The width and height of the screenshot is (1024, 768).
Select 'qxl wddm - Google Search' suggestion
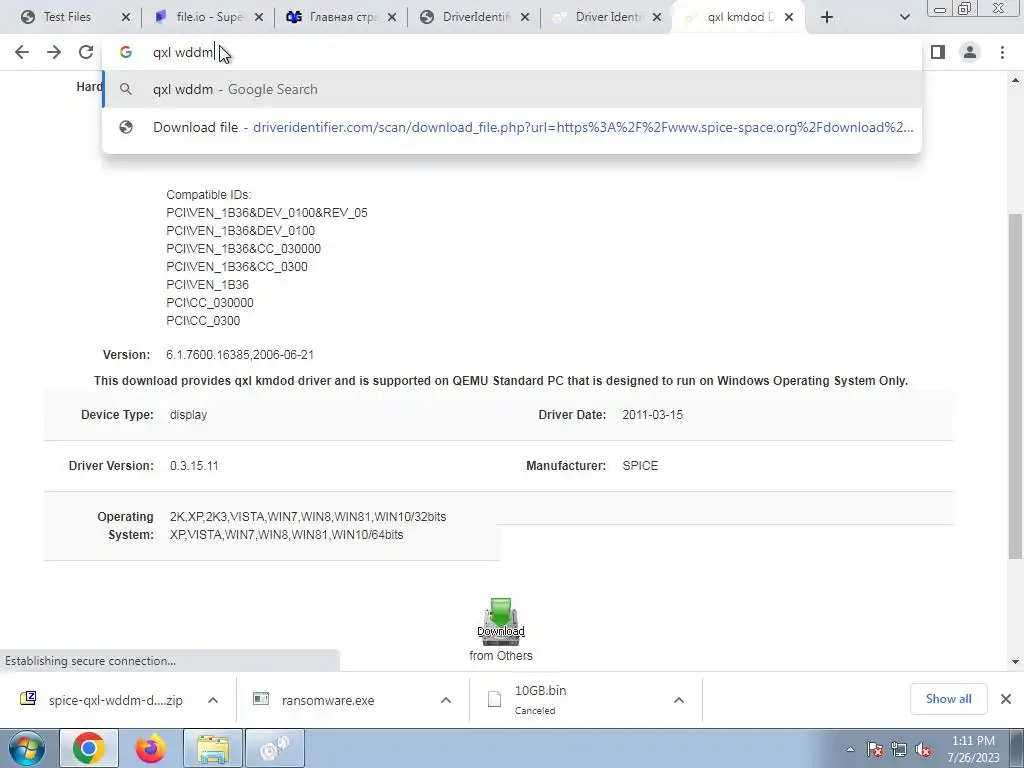coord(512,89)
